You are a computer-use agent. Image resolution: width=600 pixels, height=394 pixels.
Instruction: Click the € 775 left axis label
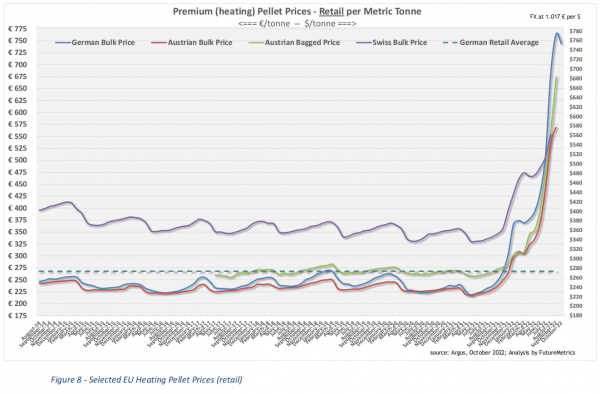18,29
